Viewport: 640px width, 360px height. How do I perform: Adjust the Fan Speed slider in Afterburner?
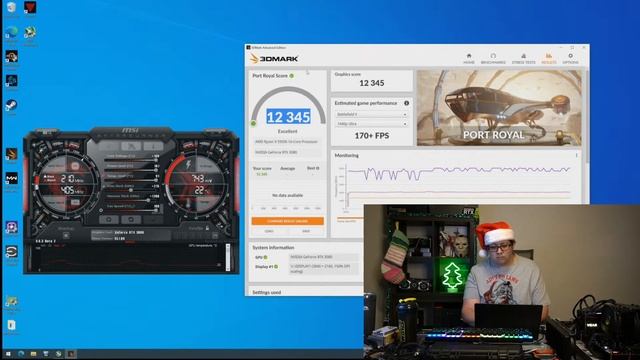tap(131, 209)
